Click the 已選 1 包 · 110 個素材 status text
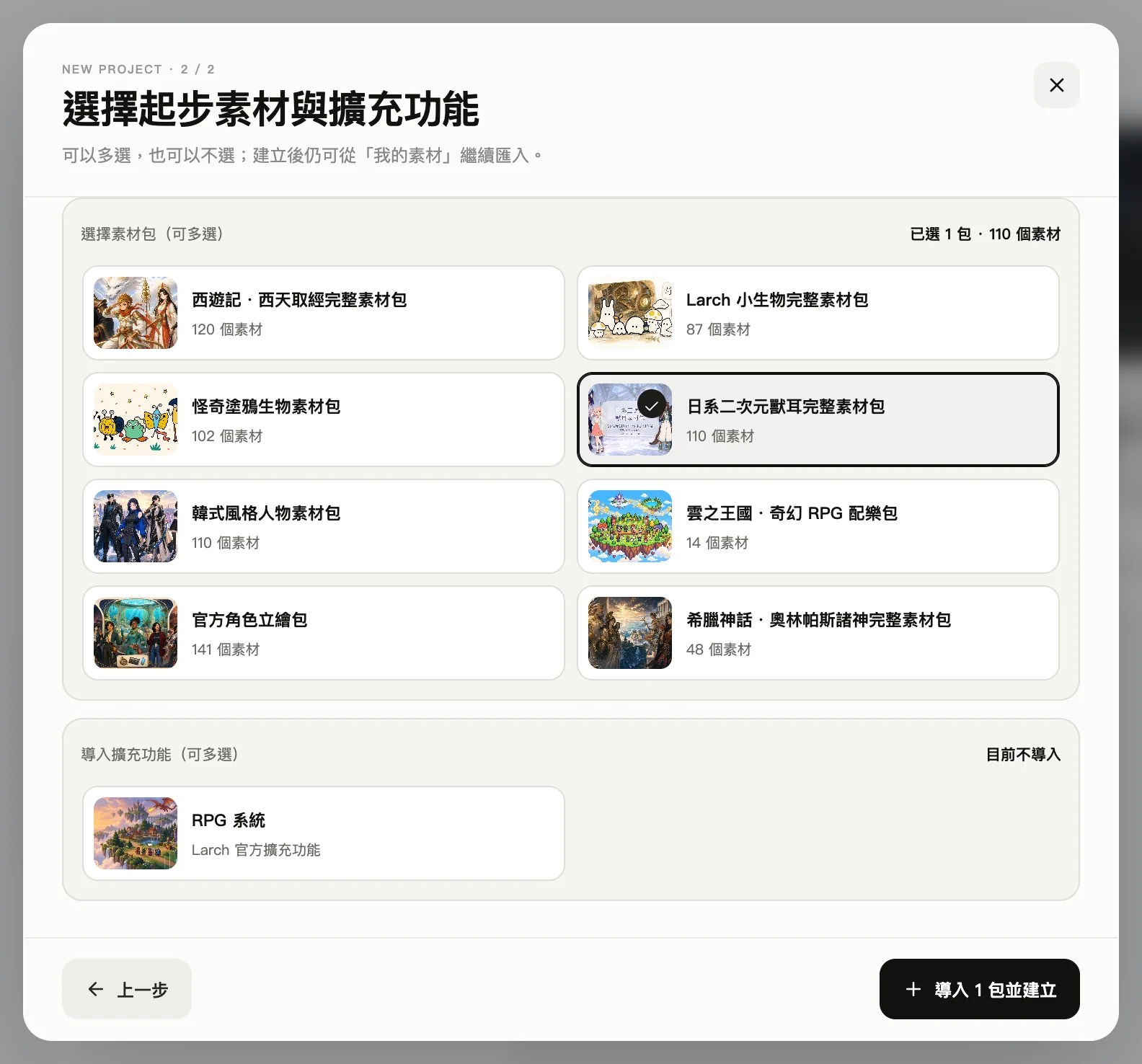The width and height of the screenshot is (1142, 1064). pos(985,234)
